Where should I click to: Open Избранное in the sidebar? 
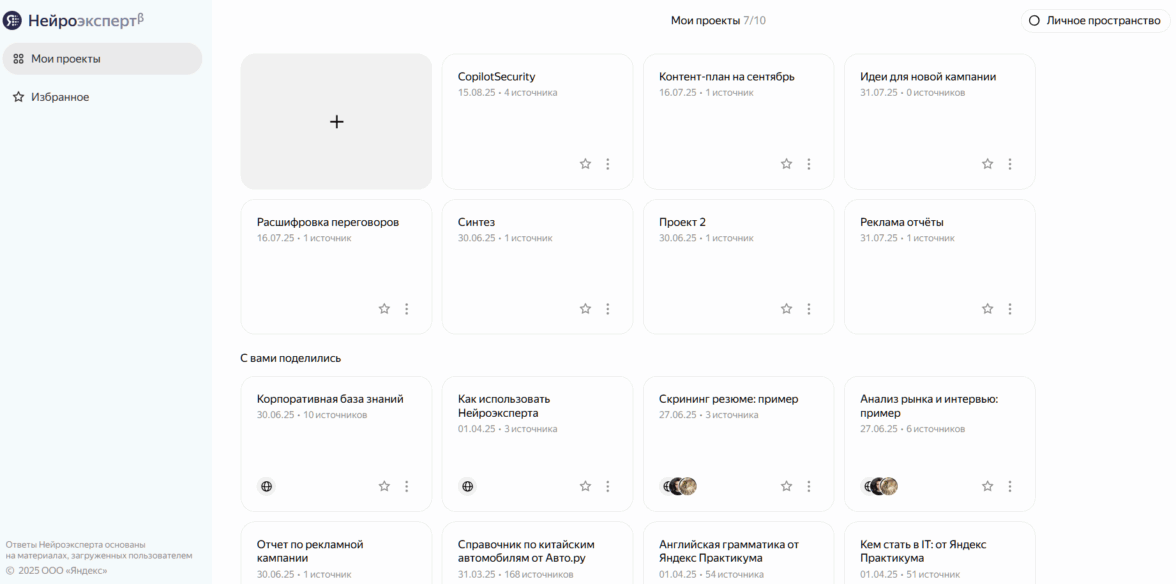102,97
